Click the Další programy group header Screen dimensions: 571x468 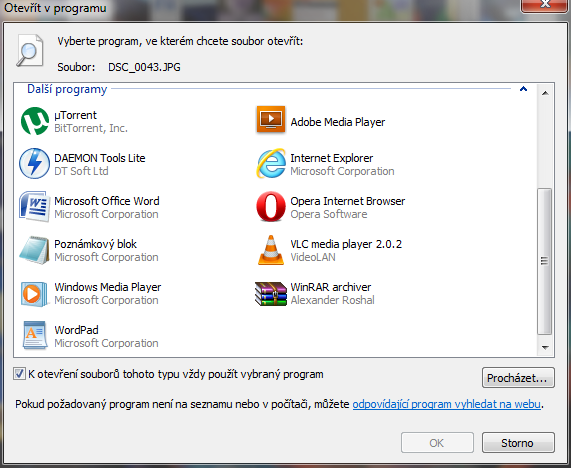point(67,89)
